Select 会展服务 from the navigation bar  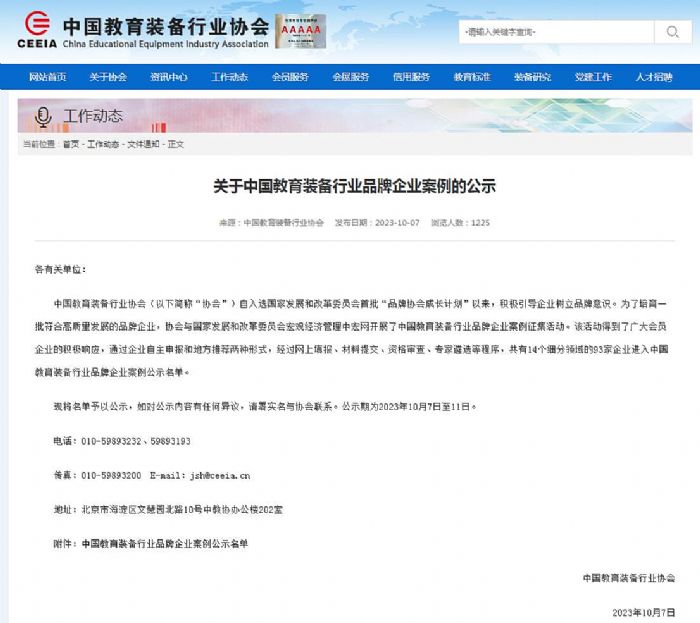click(x=350, y=77)
